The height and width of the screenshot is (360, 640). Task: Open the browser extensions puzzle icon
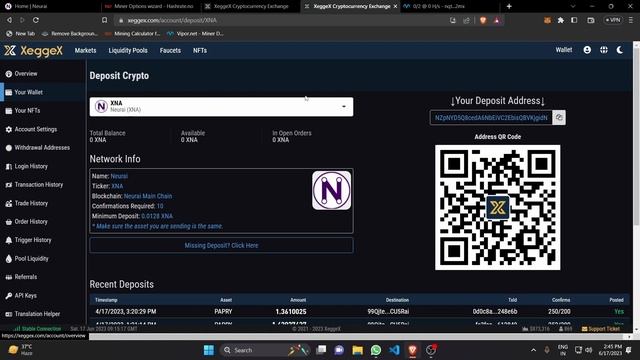click(560, 20)
